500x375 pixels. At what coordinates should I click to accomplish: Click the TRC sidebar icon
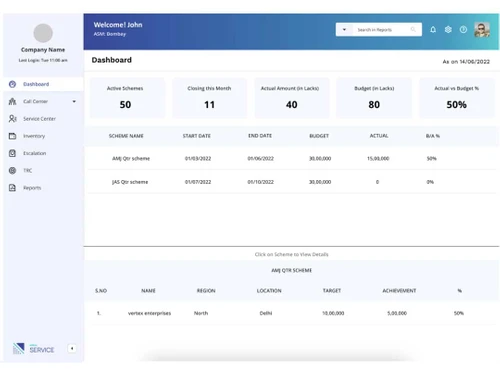coord(12,171)
